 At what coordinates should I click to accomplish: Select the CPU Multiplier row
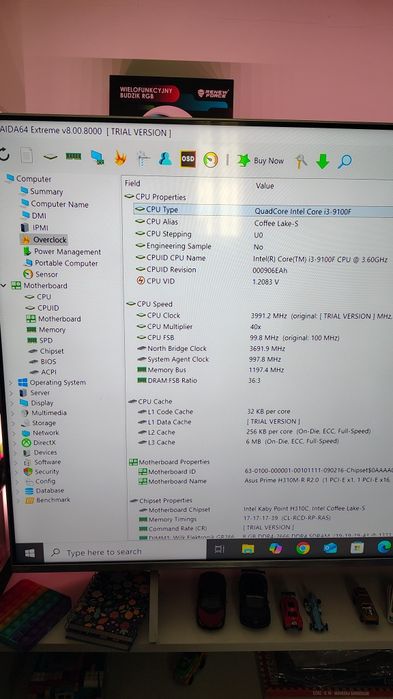pyautogui.click(x=264, y=327)
